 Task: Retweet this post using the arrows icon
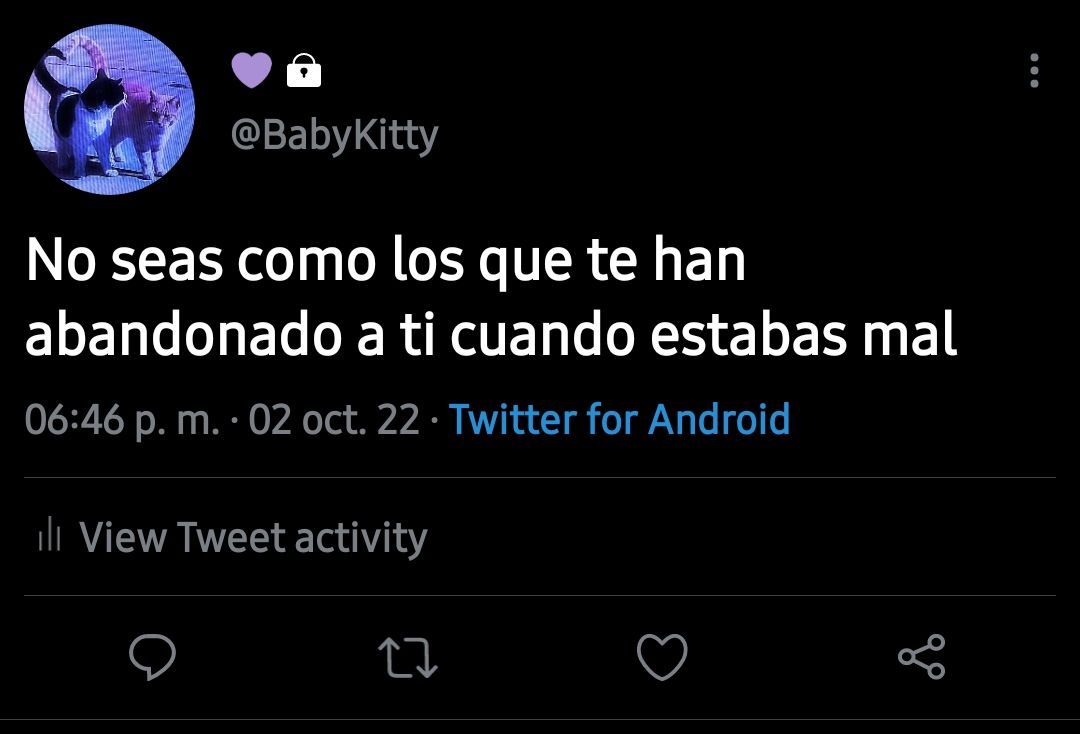[x=408, y=658]
